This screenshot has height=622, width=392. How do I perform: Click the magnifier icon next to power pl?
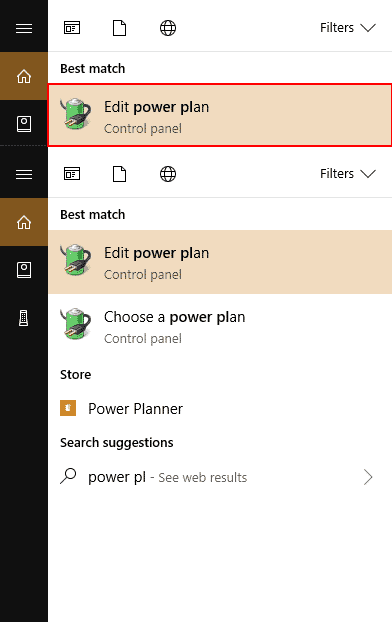68,476
